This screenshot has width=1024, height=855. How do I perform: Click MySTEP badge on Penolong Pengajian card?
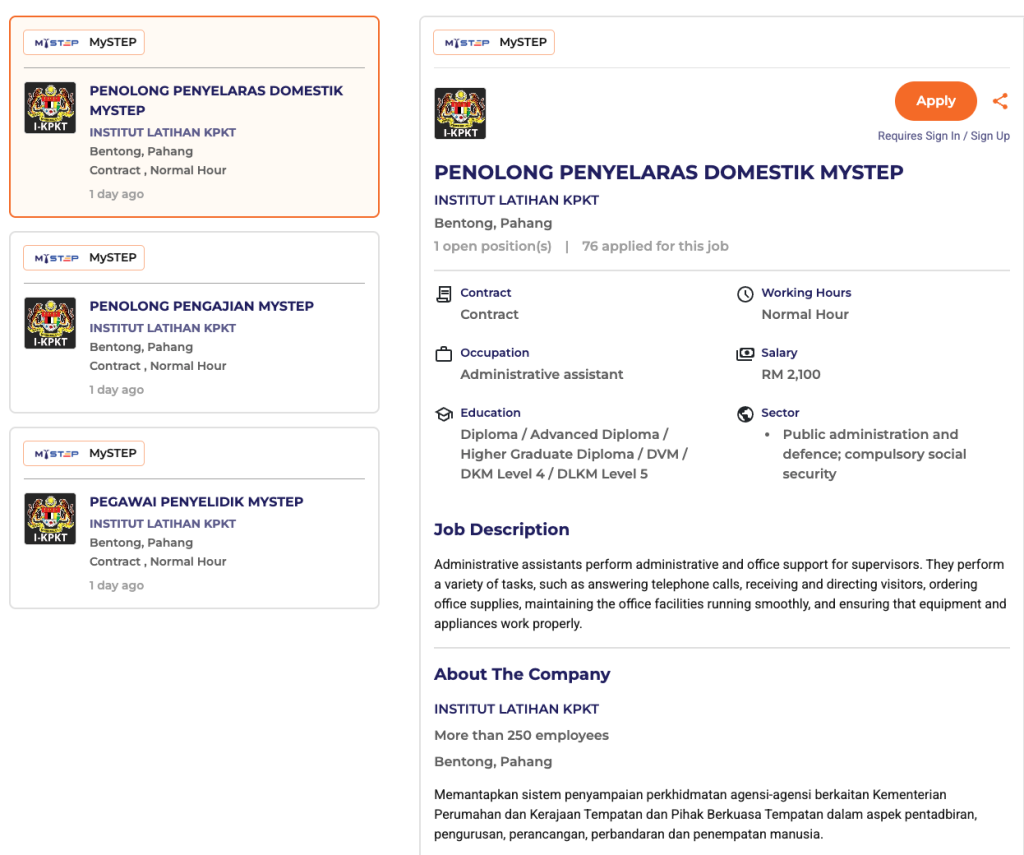point(84,258)
